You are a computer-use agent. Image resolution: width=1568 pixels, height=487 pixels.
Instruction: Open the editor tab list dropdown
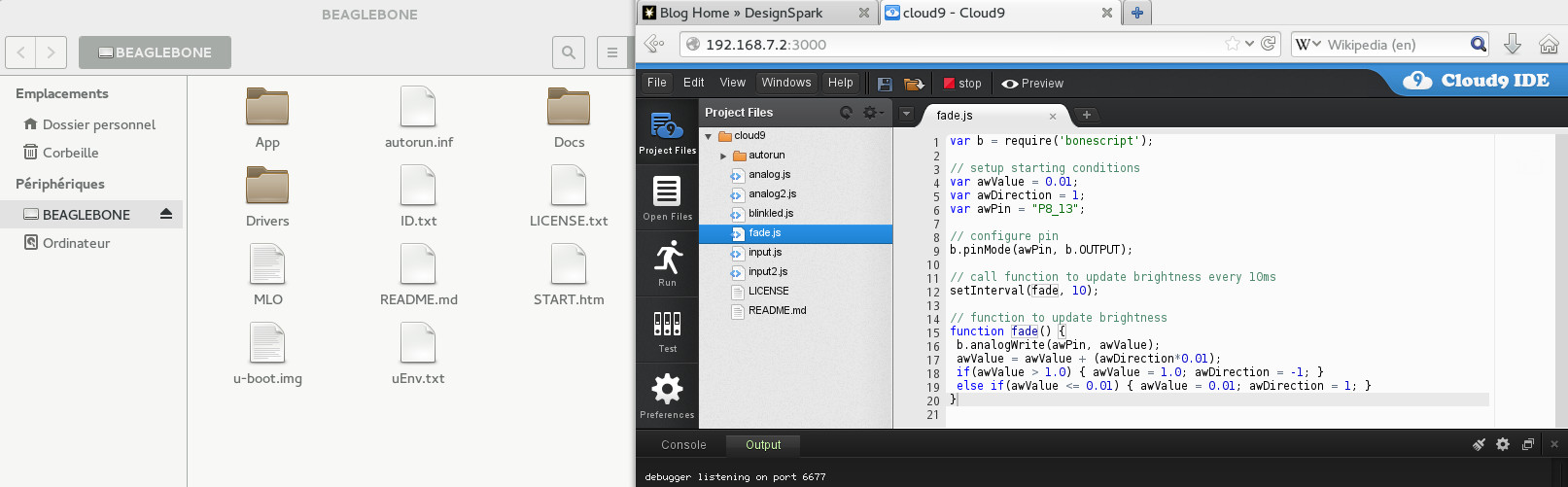pos(906,114)
